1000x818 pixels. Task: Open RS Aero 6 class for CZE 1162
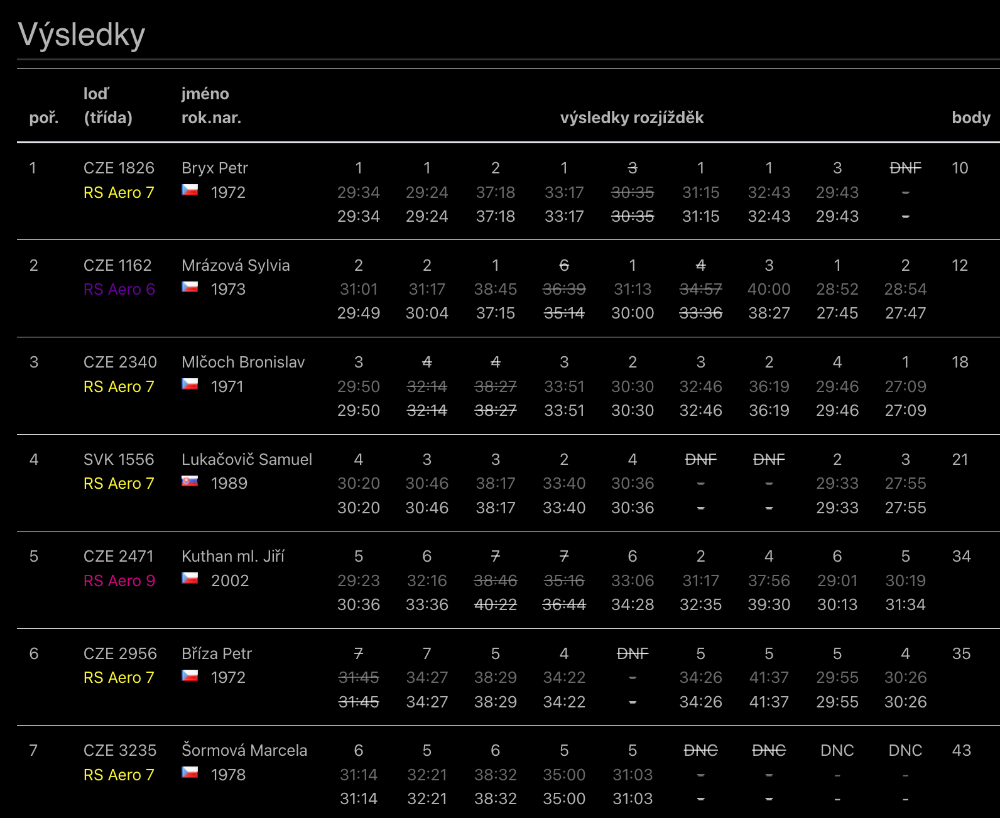(119, 289)
